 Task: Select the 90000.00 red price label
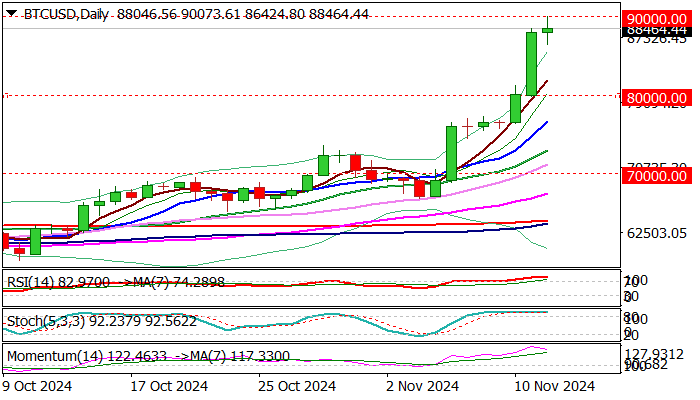(657, 19)
